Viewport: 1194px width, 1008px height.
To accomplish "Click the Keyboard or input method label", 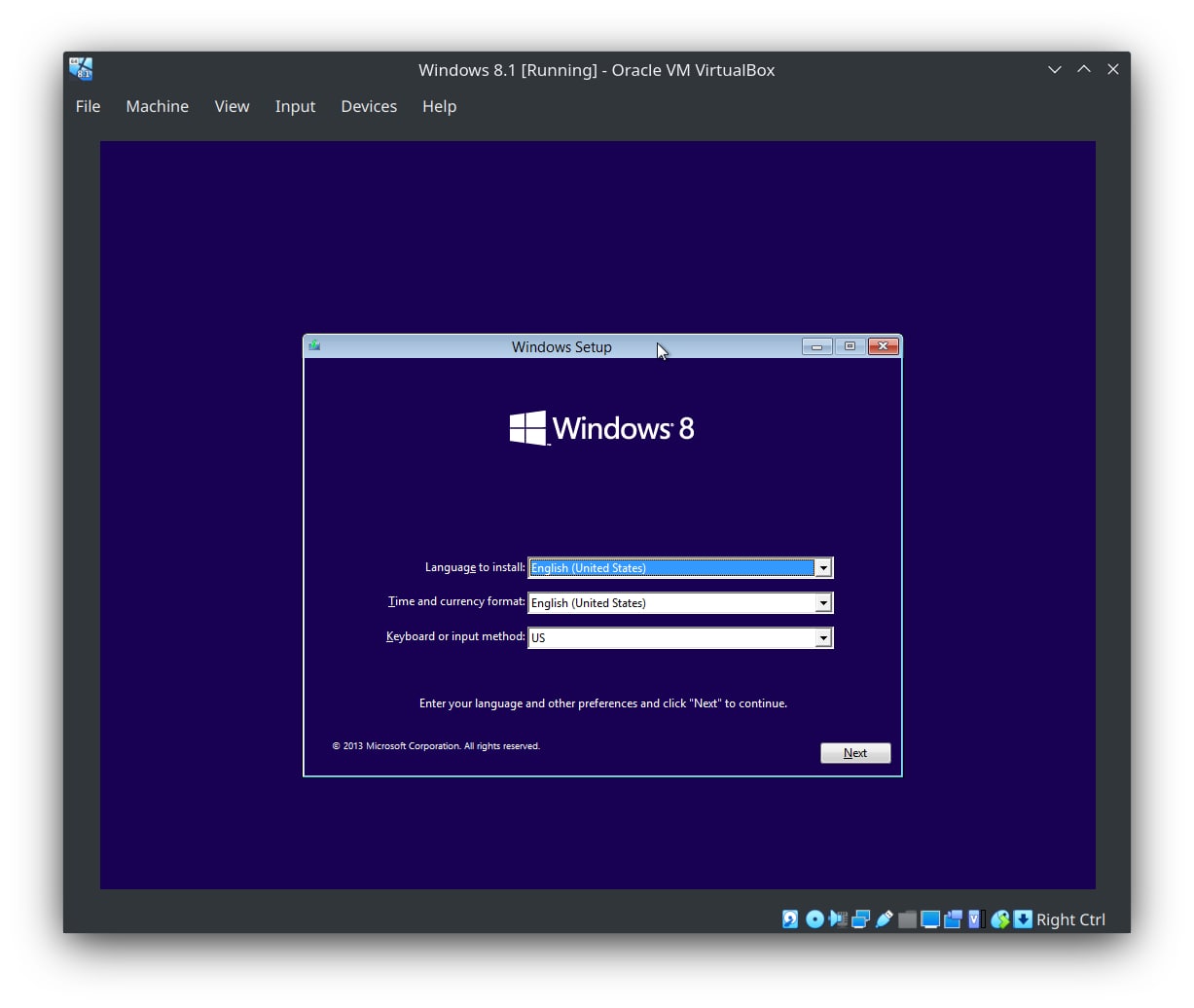I will [x=455, y=636].
